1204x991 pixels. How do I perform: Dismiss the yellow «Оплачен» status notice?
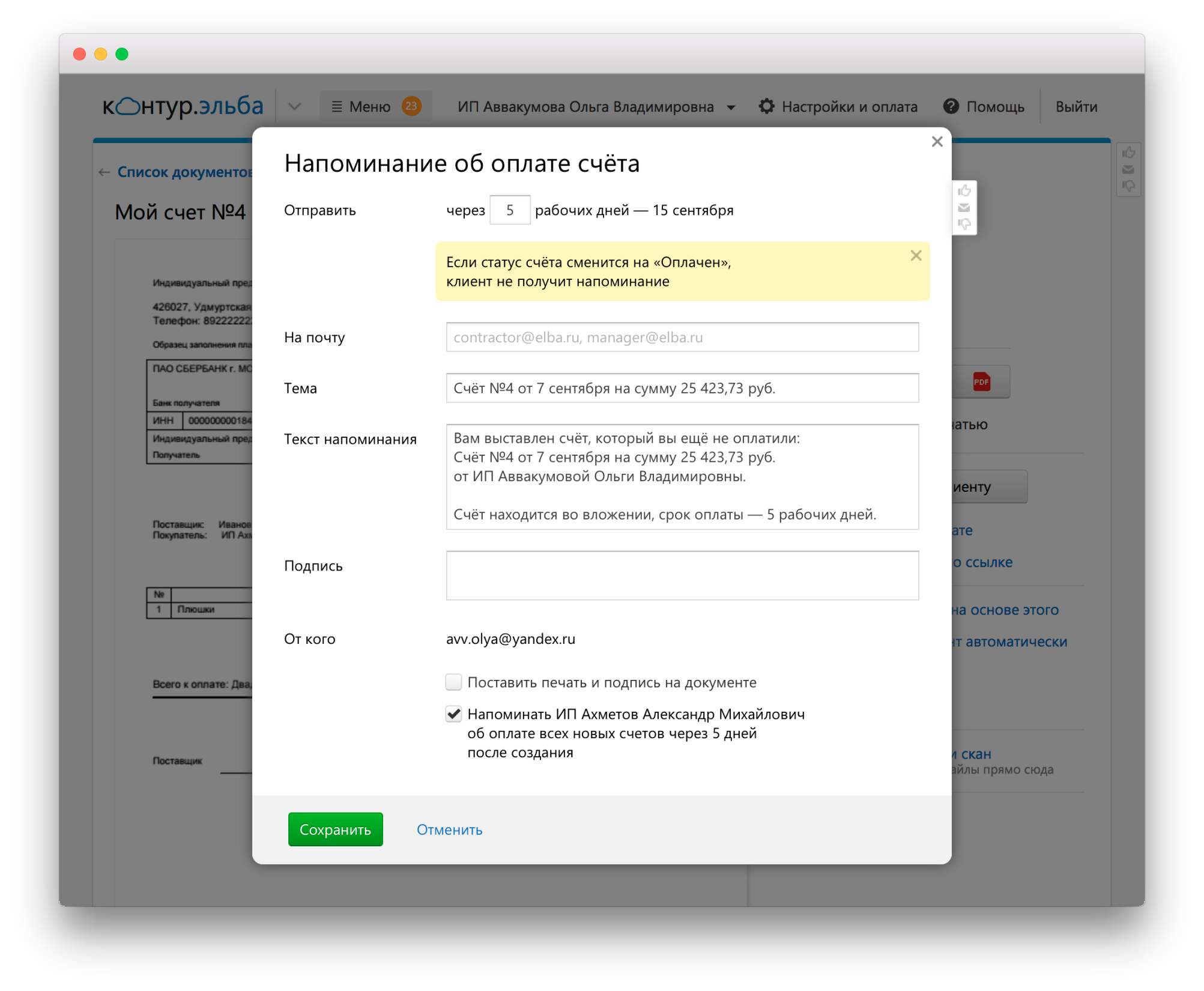915,256
